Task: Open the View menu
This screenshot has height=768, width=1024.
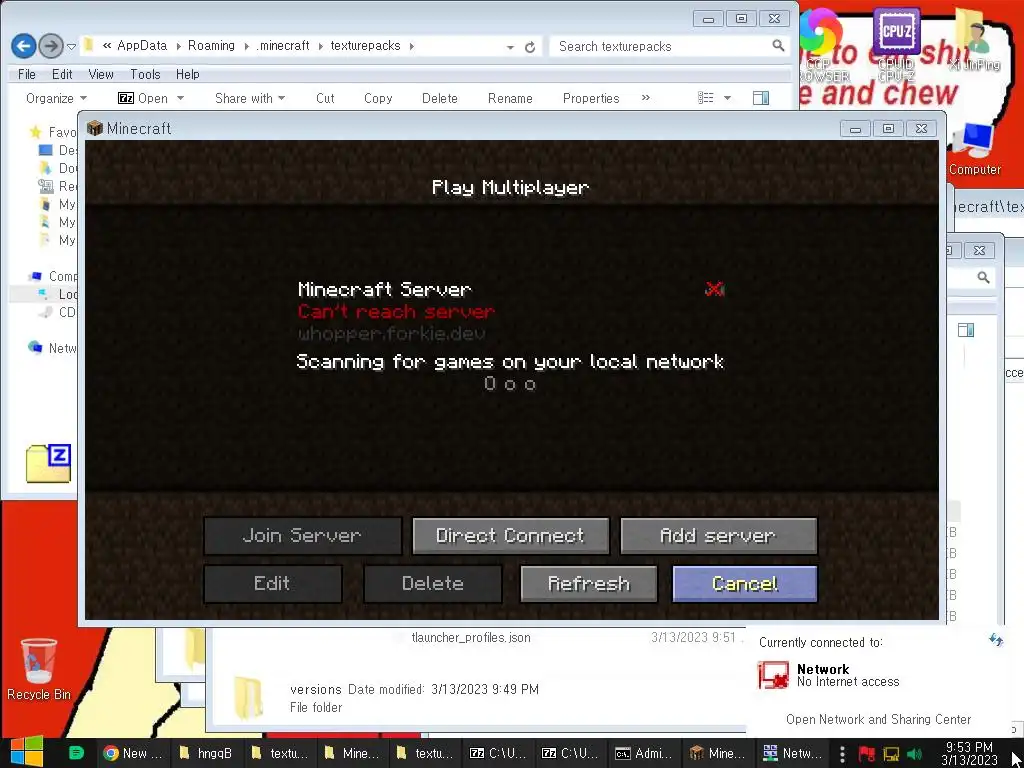Action: (x=101, y=74)
